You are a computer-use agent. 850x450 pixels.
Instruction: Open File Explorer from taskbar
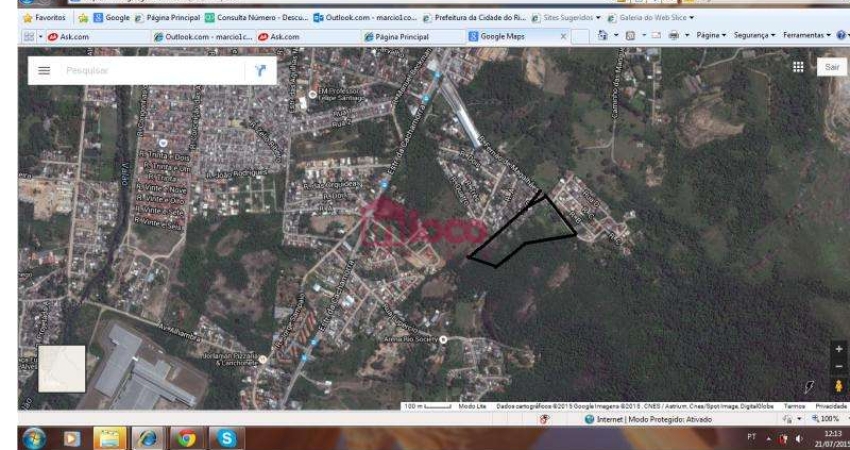(110, 438)
